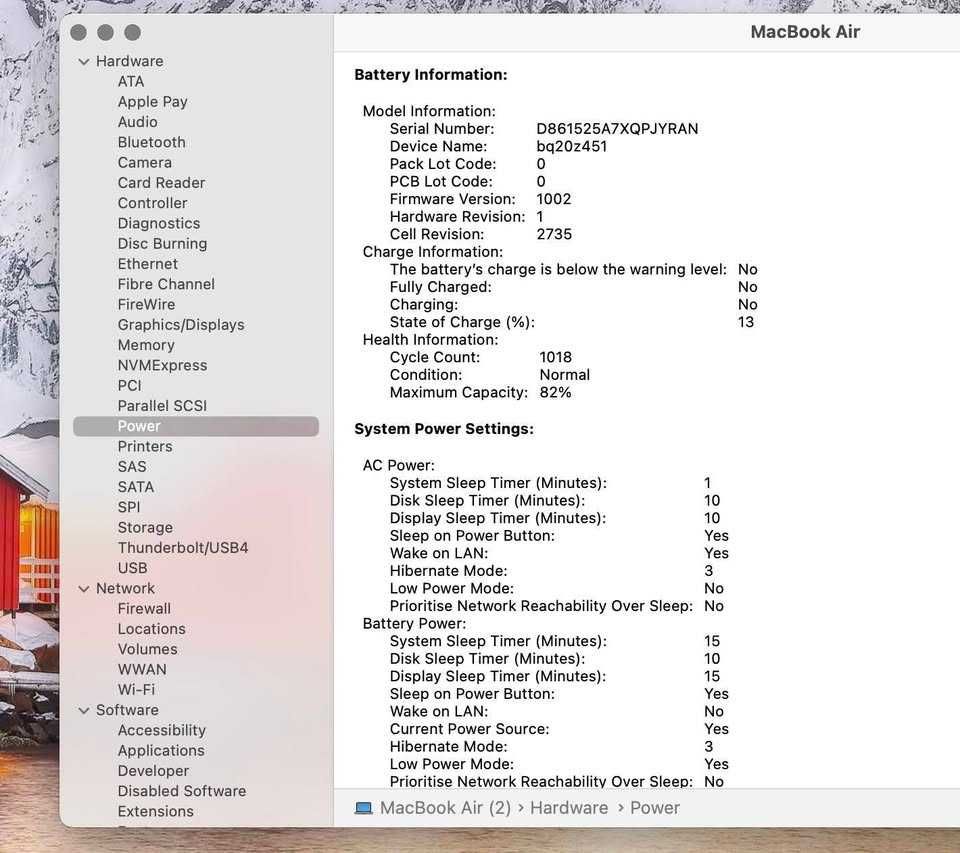Image resolution: width=960 pixels, height=853 pixels.
Task: Open Storage information
Action: (145, 527)
